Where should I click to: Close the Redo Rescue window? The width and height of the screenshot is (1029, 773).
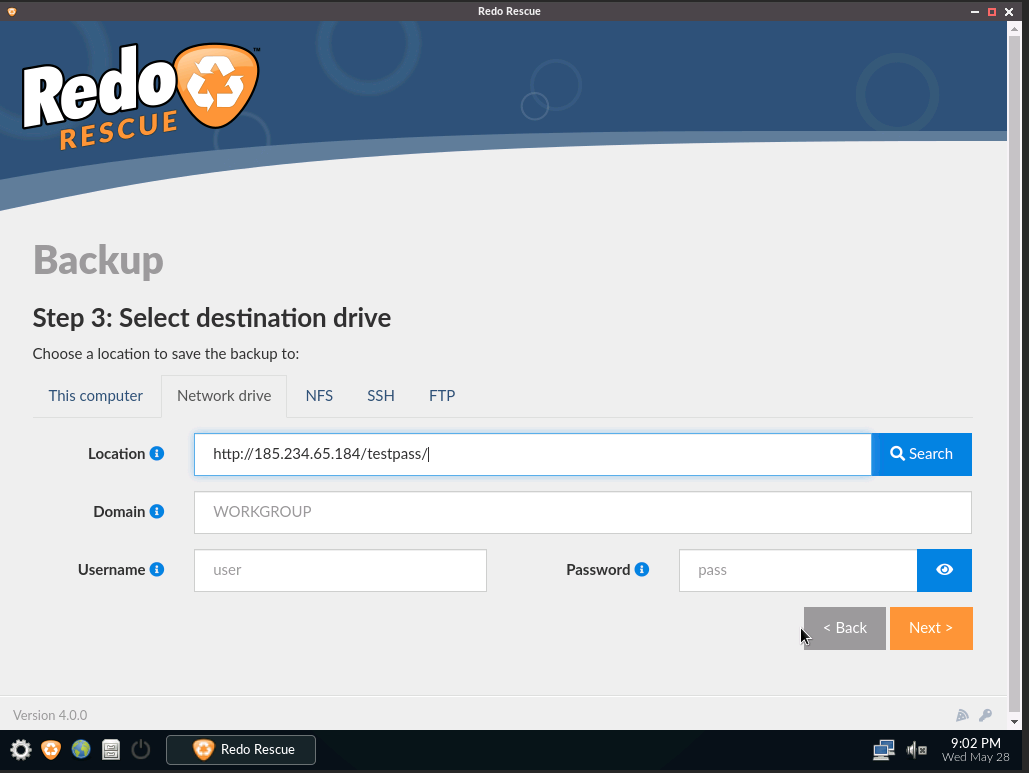pyautogui.click(x=1009, y=11)
